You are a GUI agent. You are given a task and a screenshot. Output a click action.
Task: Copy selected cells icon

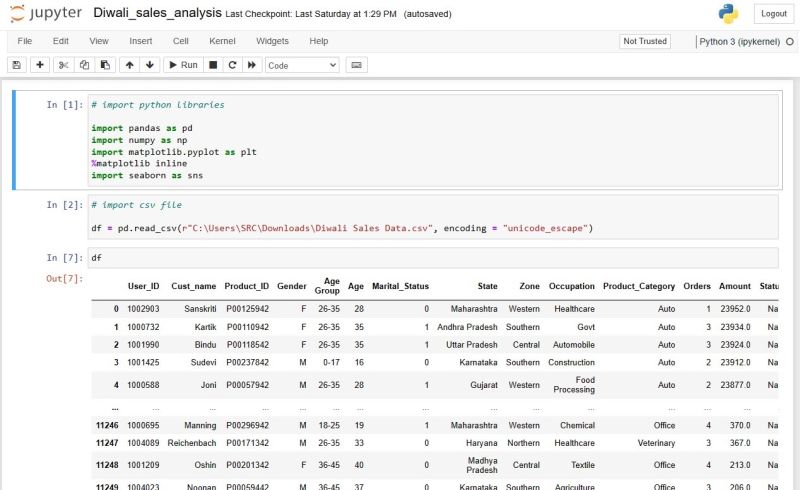click(x=83, y=65)
